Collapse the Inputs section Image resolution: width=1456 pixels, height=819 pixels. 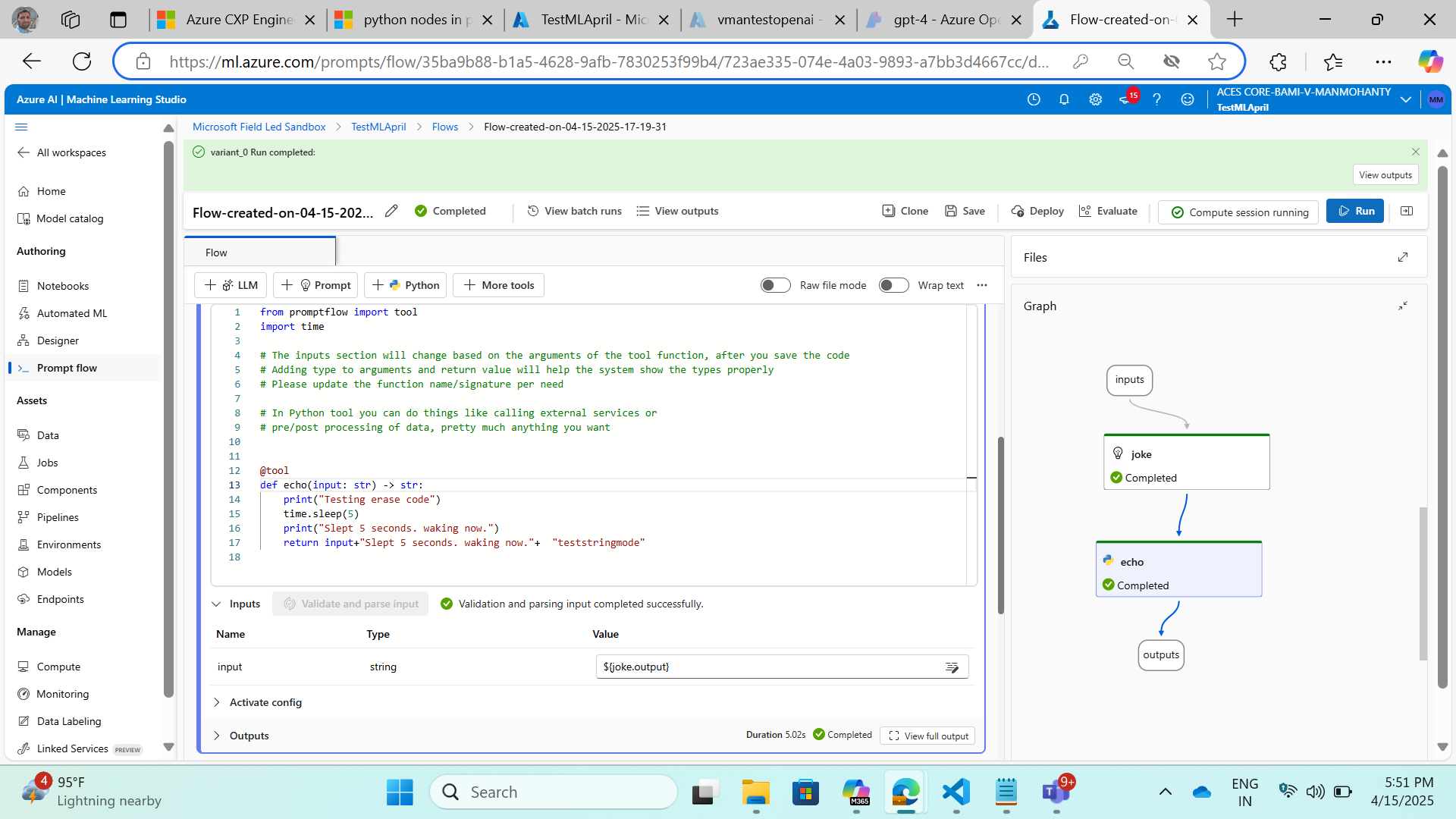[x=217, y=604]
